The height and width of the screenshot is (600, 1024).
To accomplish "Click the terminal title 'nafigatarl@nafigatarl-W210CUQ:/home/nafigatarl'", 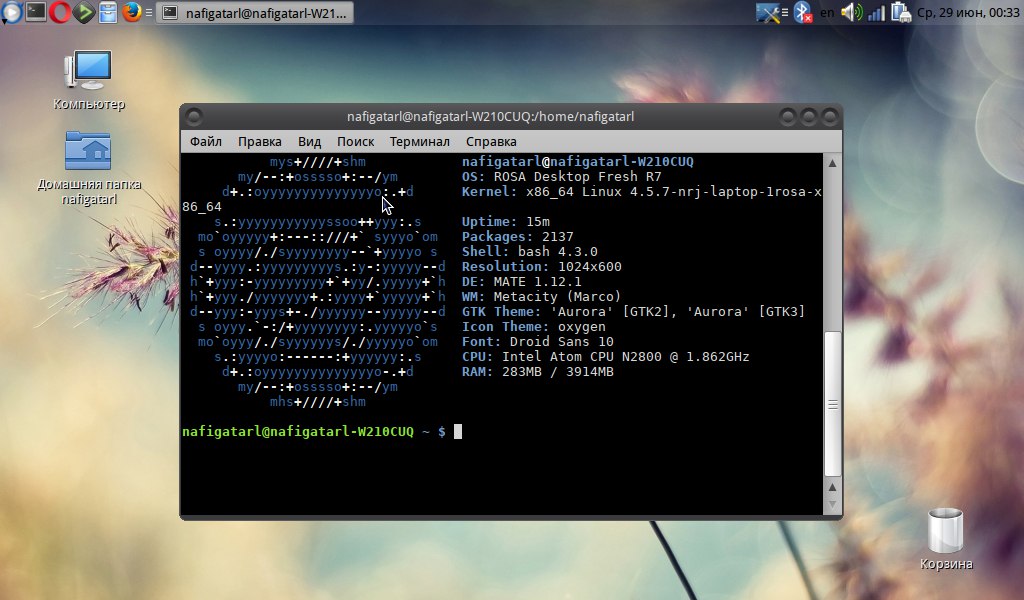I will (490, 117).
